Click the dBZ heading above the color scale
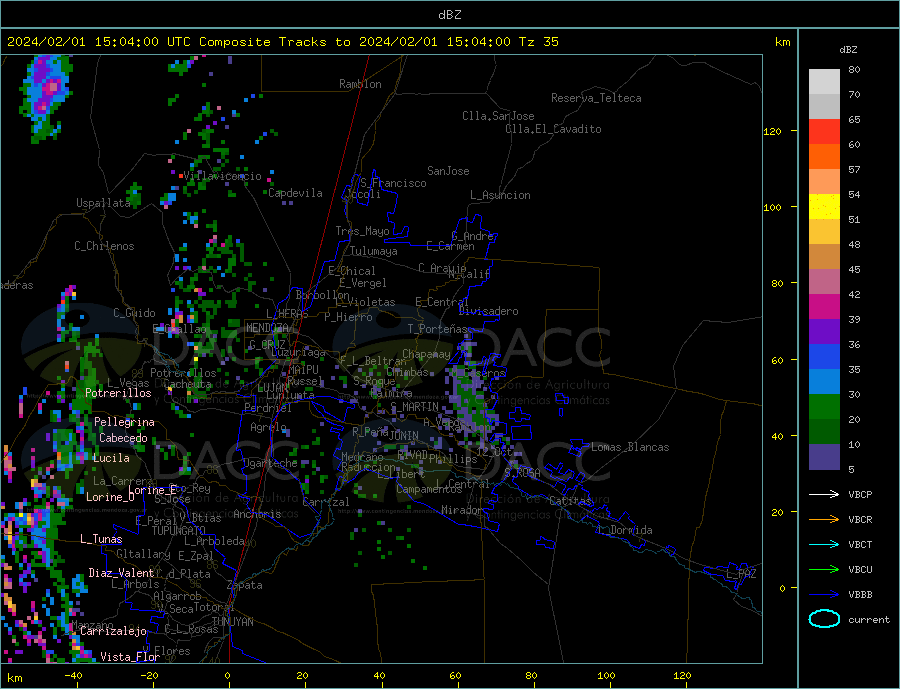The image size is (900, 689). (x=848, y=50)
